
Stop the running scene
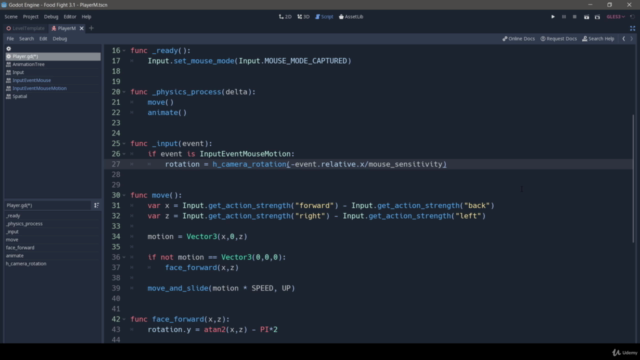tap(574, 17)
